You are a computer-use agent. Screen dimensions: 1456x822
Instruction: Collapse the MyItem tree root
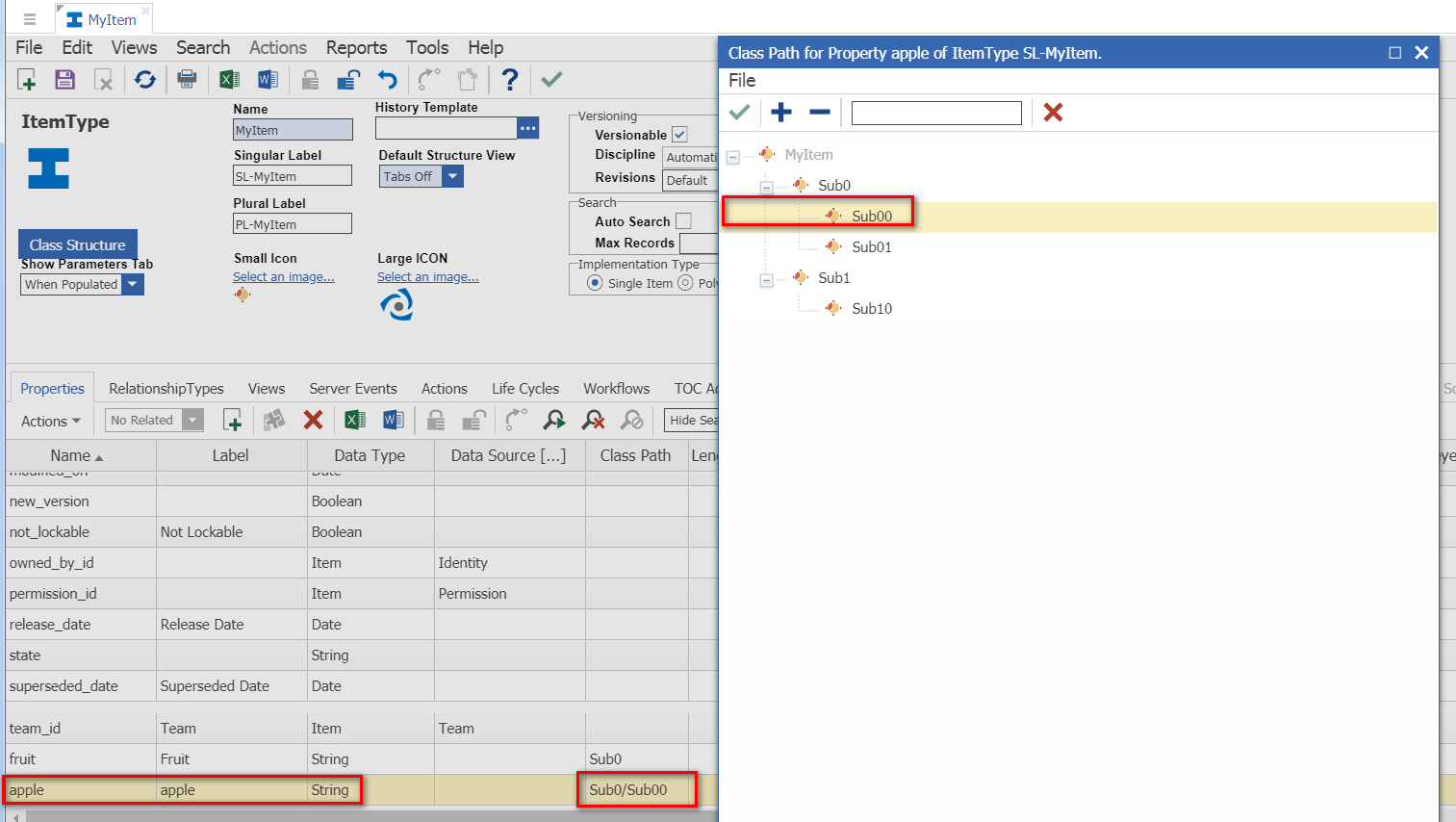click(x=733, y=157)
